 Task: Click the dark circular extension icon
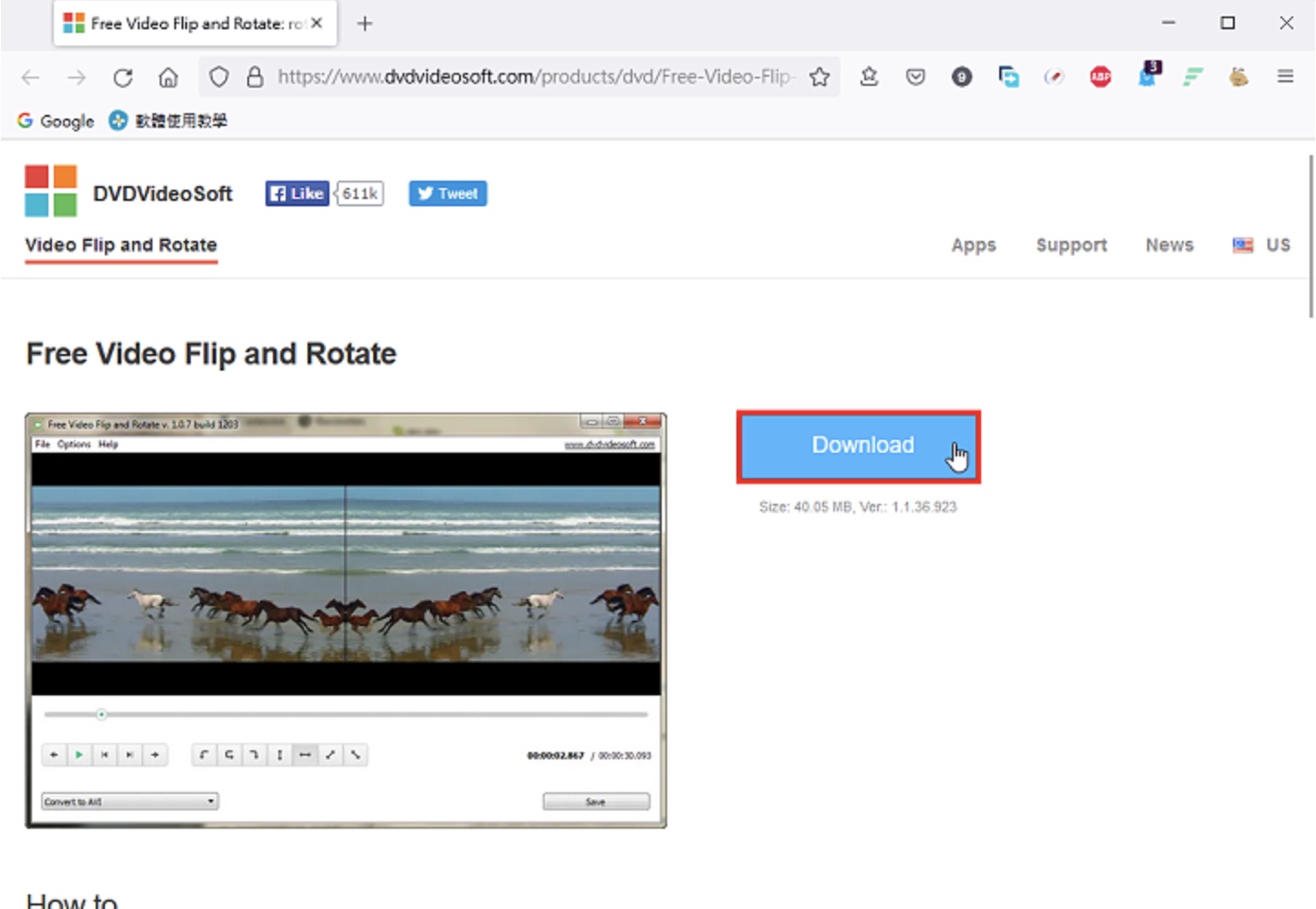[962, 78]
